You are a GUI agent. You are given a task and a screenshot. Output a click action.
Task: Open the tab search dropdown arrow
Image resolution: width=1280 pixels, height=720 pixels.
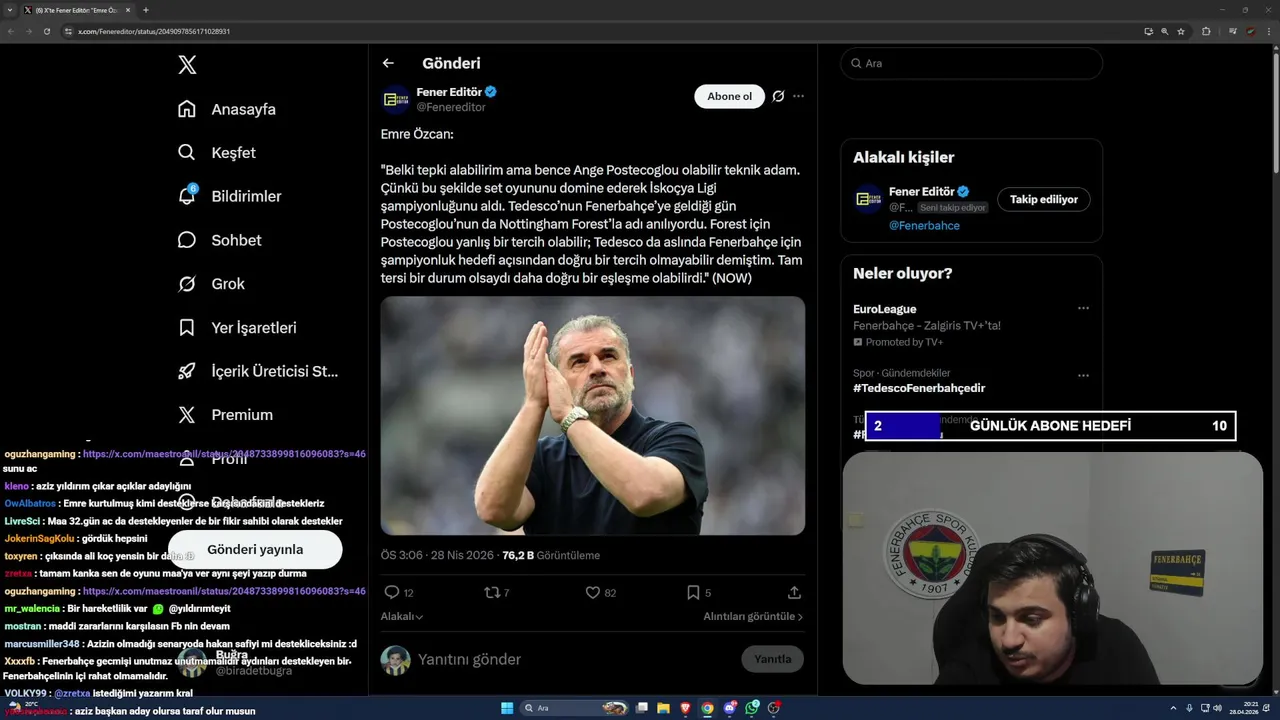[x=9, y=10]
